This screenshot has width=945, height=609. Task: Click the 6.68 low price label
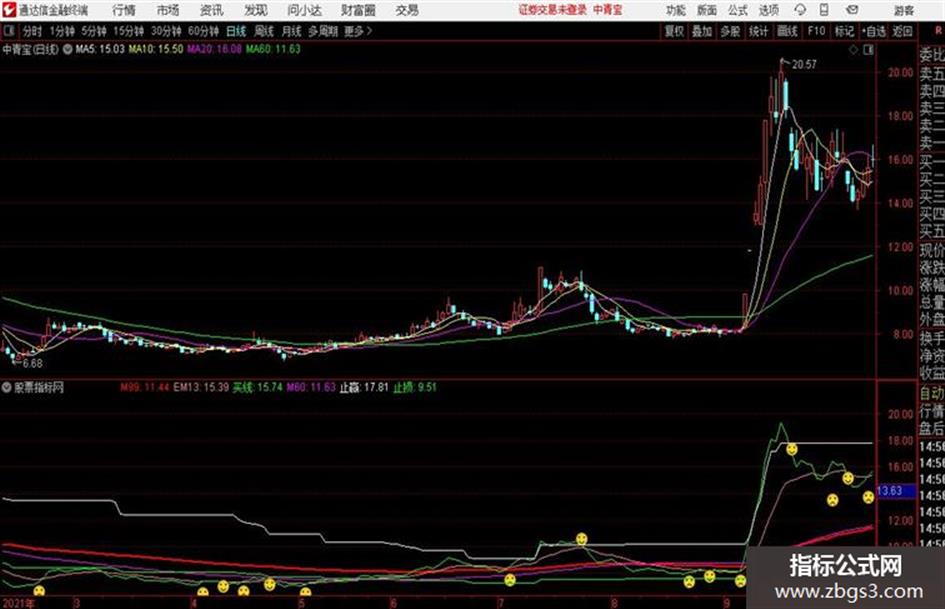point(33,364)
